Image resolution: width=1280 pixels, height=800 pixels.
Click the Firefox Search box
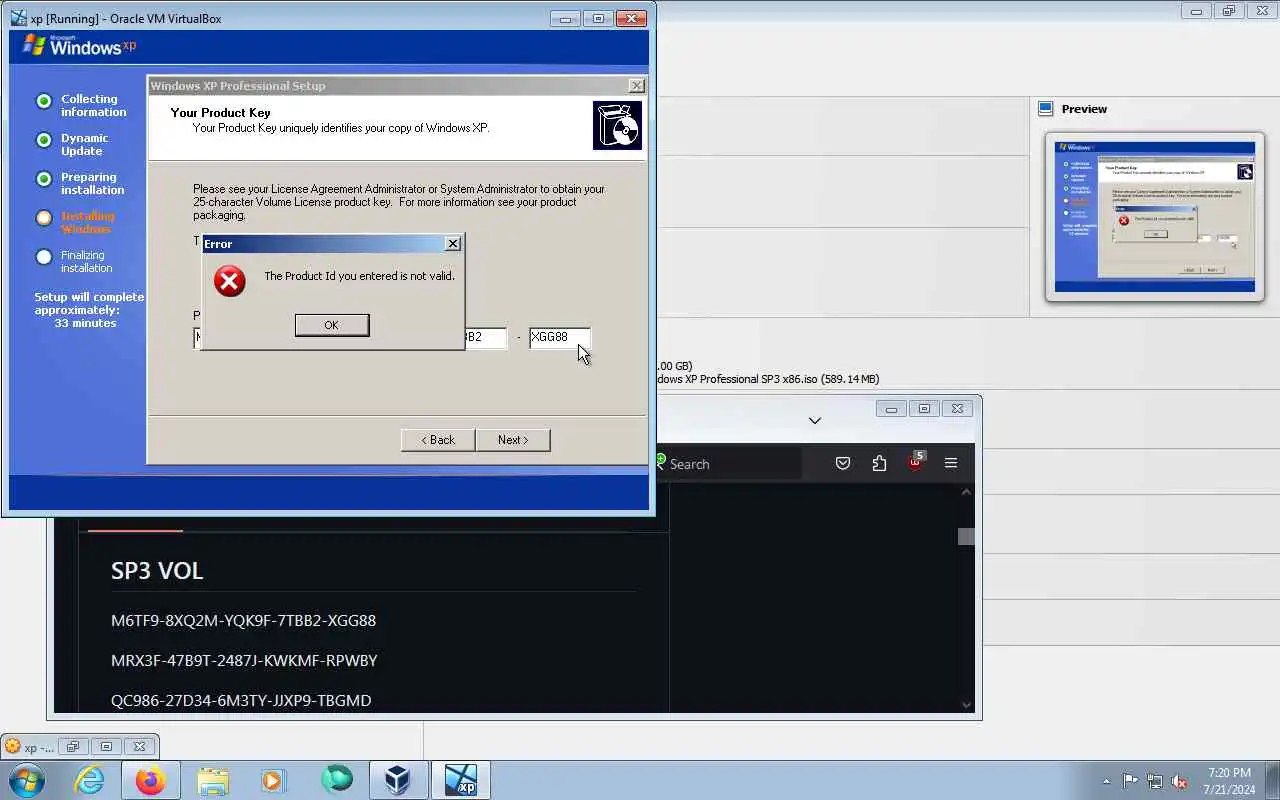727,464
